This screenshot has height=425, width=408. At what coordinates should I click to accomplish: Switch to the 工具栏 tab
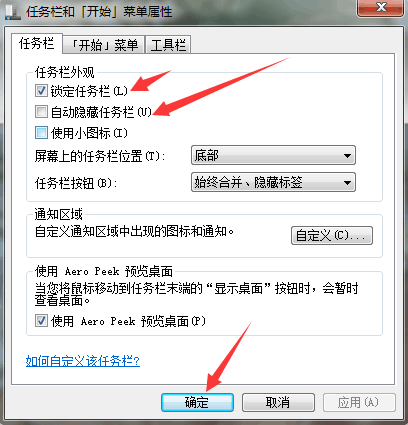[168, 45]
